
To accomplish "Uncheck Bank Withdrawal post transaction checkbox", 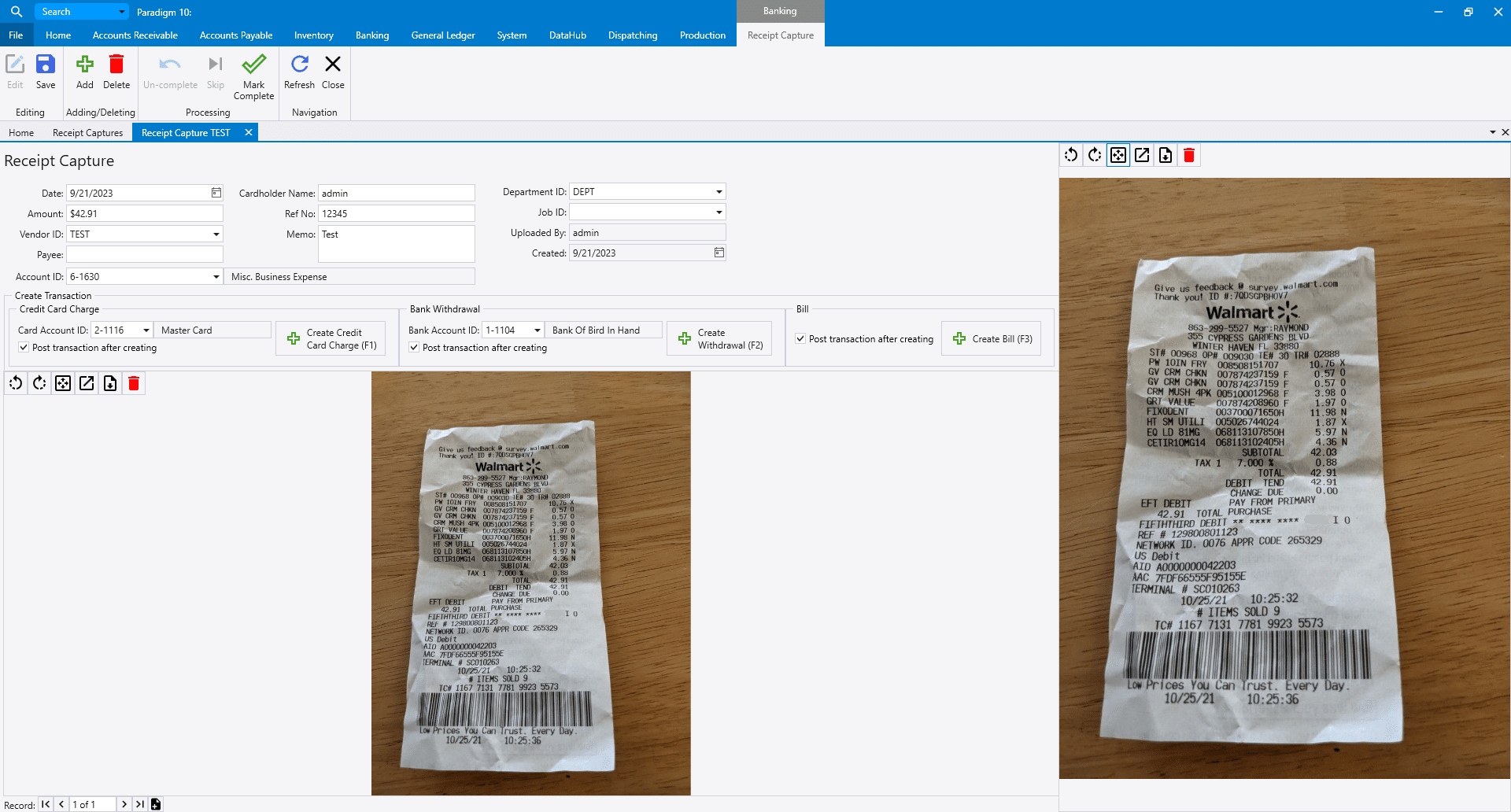I will 414,348.
